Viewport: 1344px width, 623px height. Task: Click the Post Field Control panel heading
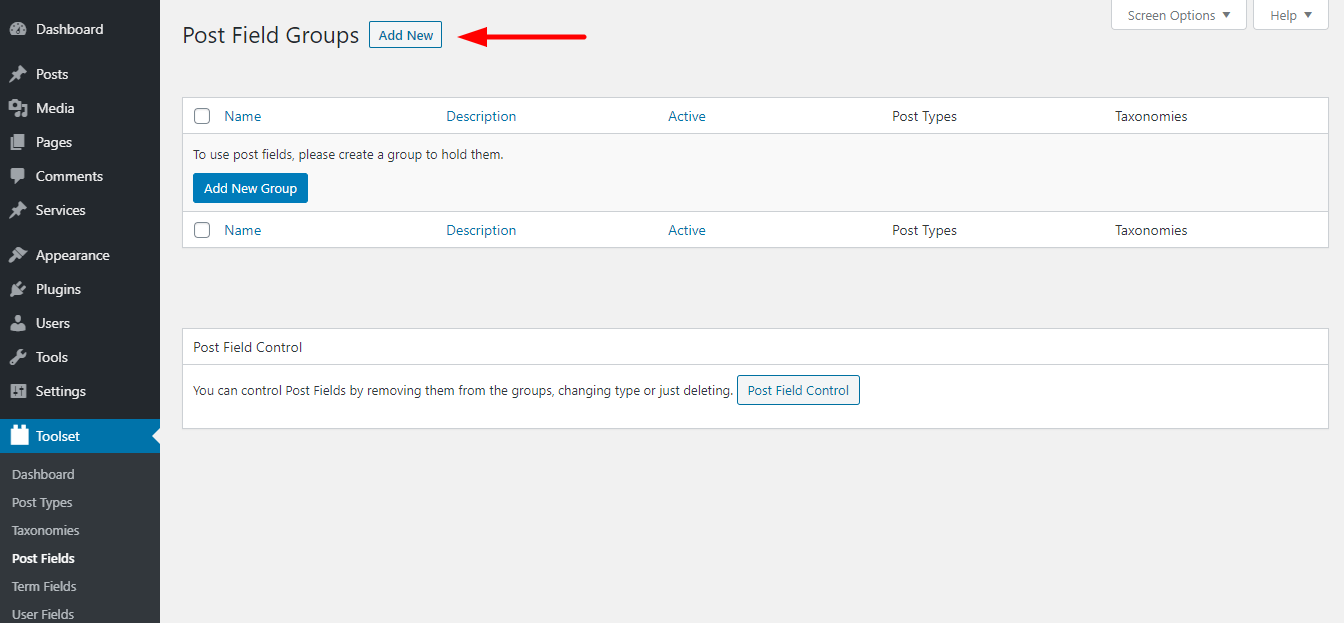coord(248,347)
